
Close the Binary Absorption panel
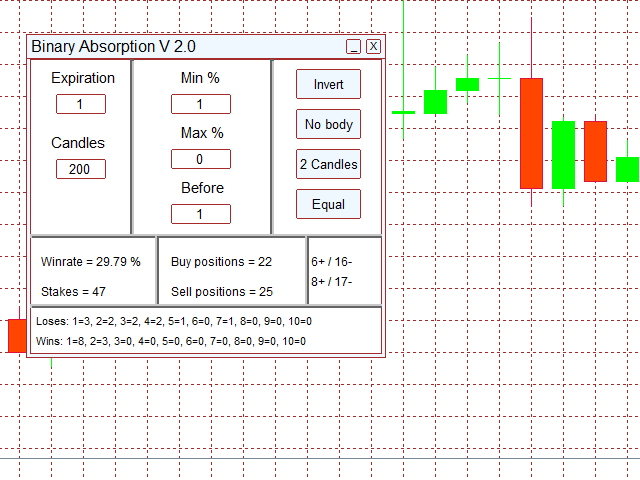pos(373,47)
